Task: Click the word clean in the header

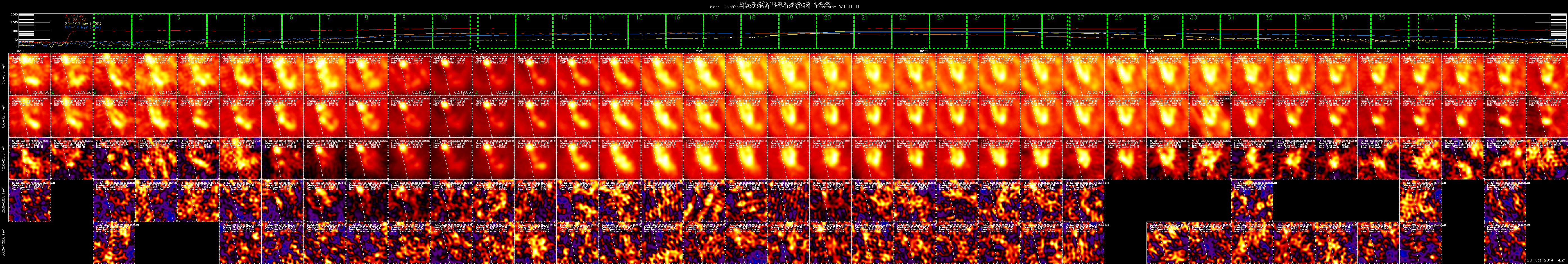Action: coord(715,7)
